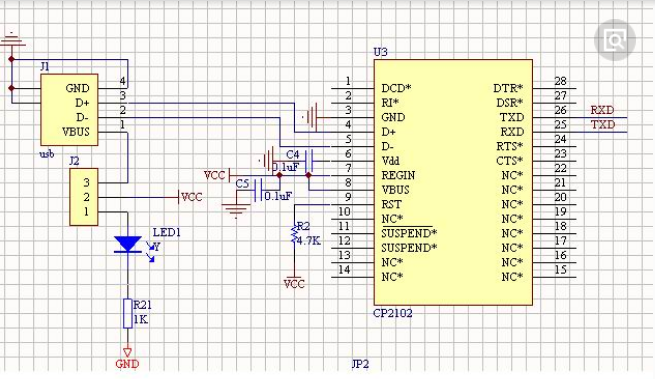
Task: Click the ground symbol at pin 3 GND
Action: pyautogui.click(x=312, y=117)
